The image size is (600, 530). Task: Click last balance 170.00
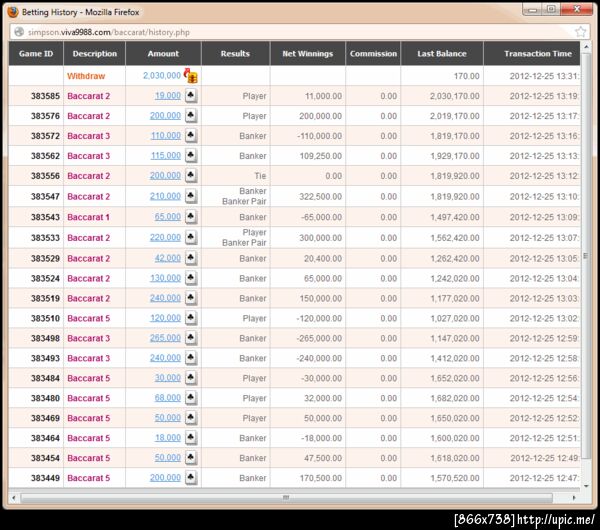coord(467,76)
